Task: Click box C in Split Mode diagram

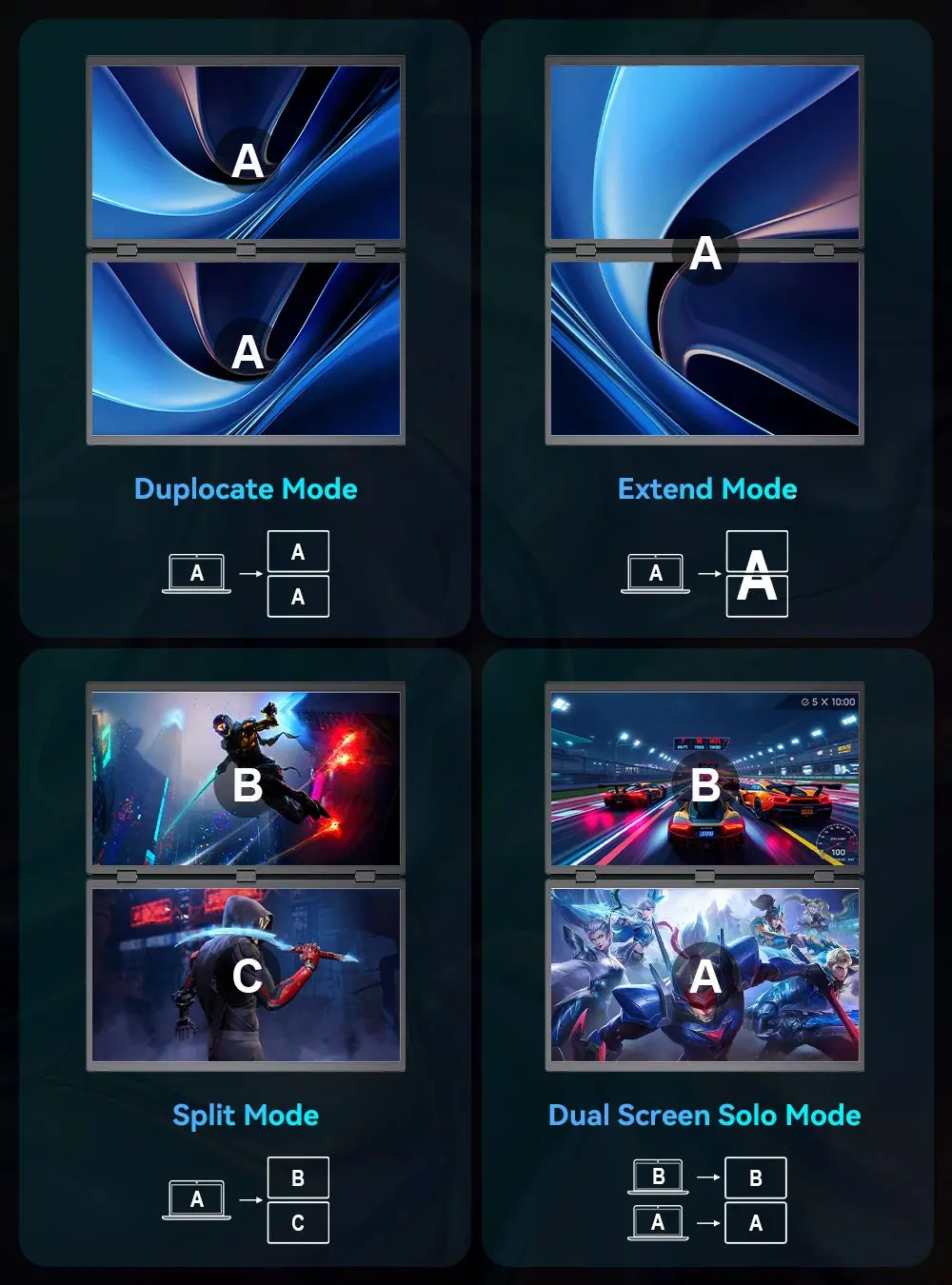Action: tap(298, 1223)
